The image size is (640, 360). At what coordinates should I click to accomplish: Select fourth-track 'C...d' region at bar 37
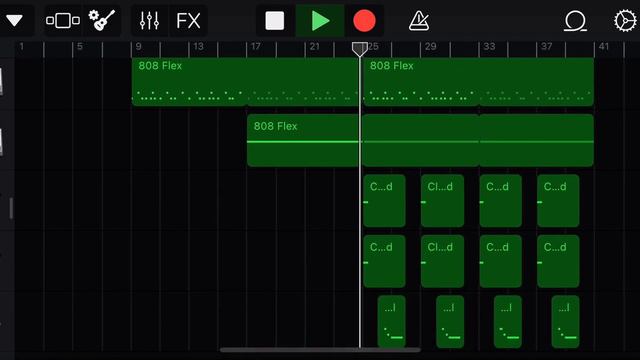click(558, 261)
